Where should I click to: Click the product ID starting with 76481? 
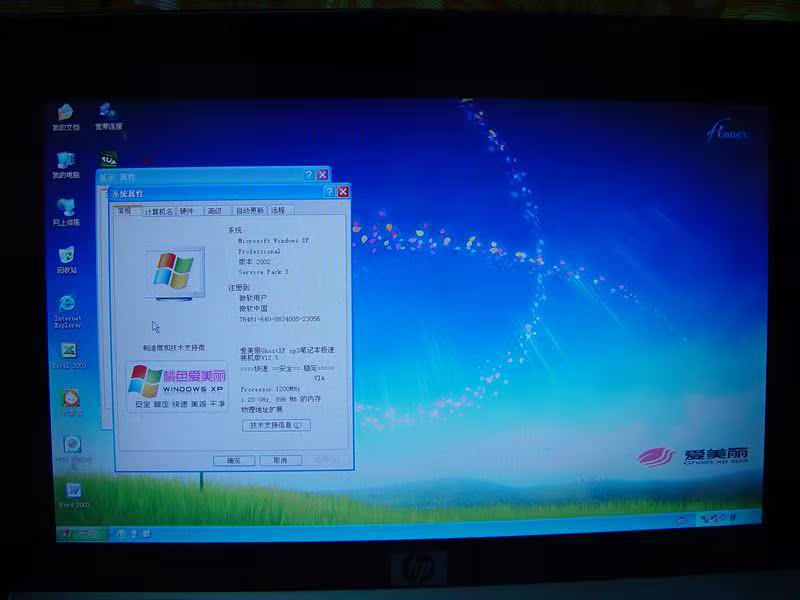(x=280, y=319)
